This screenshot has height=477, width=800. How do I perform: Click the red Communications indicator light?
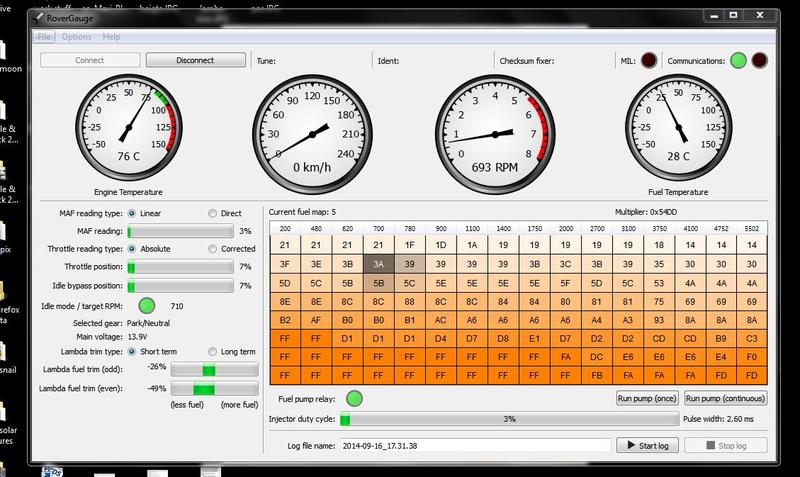tap(760, 60)
